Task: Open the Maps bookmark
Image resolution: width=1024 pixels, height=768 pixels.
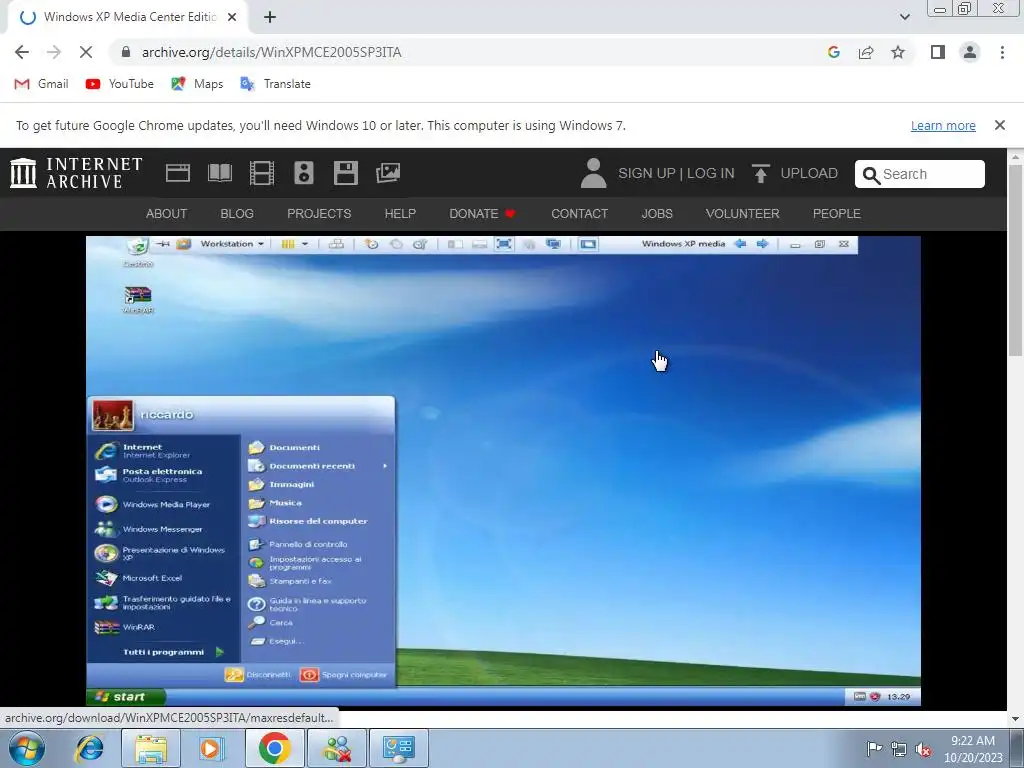Action: 197,84
